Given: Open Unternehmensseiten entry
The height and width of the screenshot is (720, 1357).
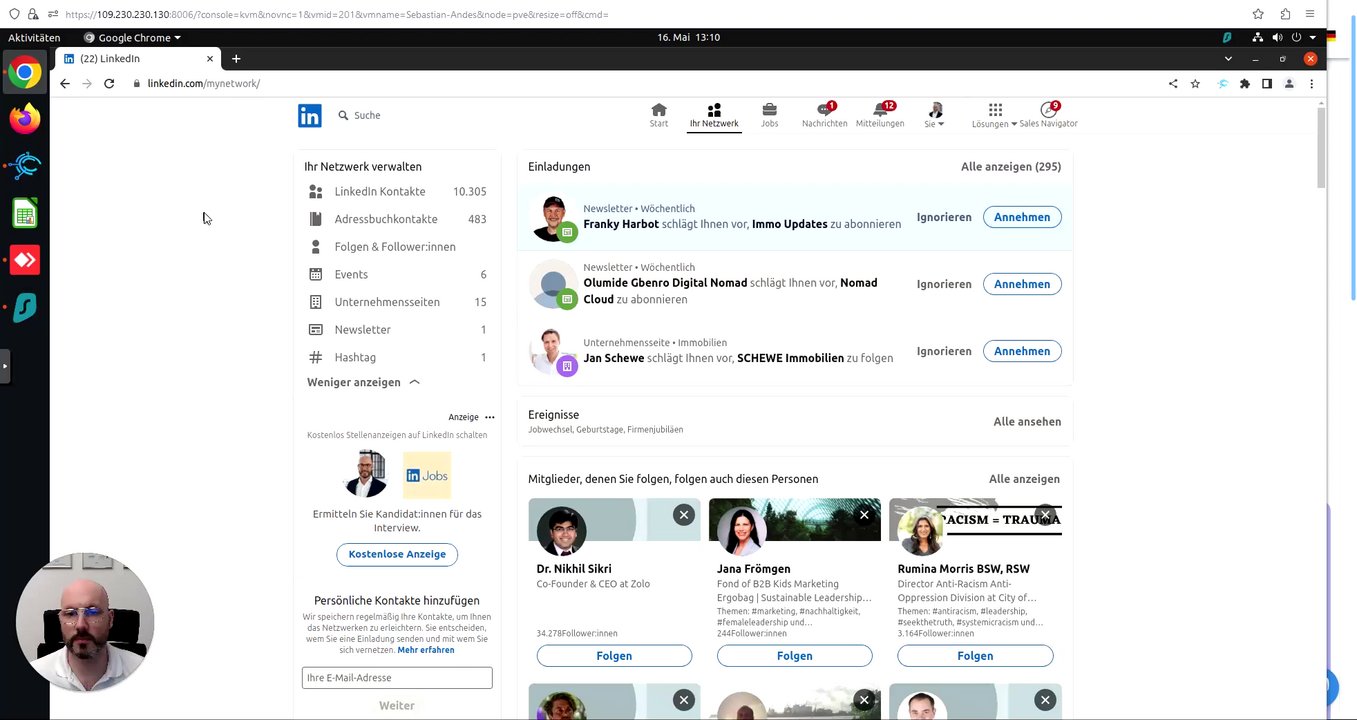Looking at the screenshot, I should click(397, 302).
